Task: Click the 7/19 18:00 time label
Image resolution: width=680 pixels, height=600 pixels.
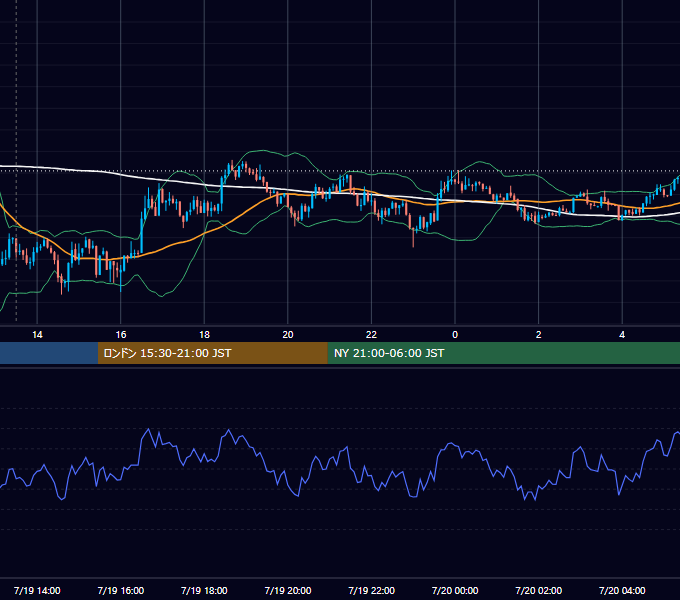Action: [x=204, y=590]
